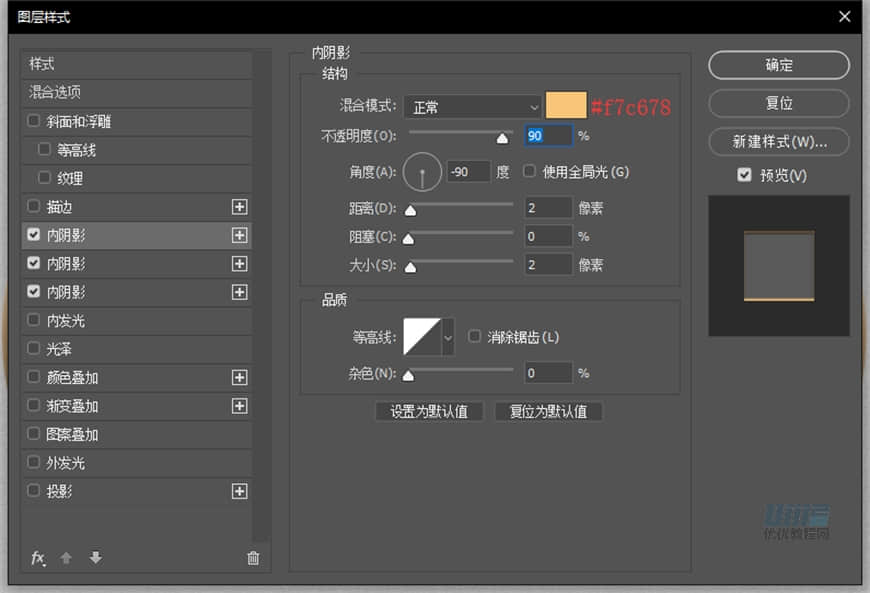Click the plus icon next to 投影

point(241,491)
